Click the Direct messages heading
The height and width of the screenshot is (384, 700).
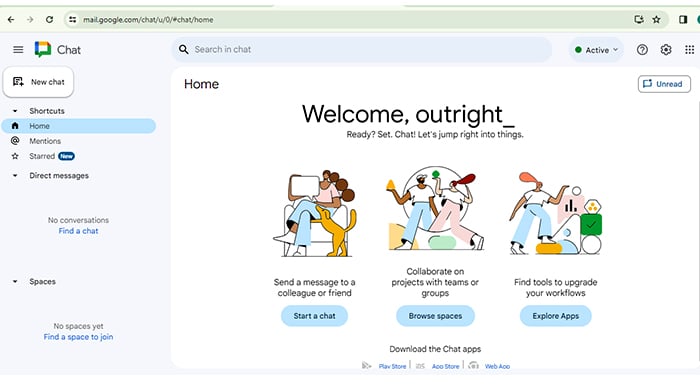[59, 175]
